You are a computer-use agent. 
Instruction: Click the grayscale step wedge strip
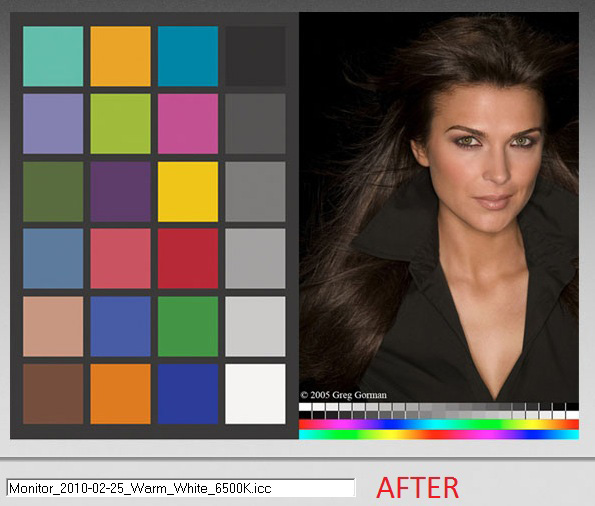click(439, 411)
